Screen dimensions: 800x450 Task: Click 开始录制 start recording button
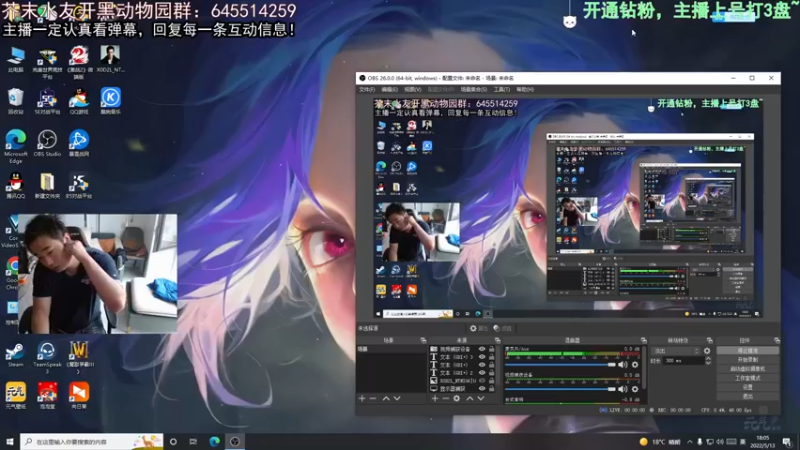point(747,360)
